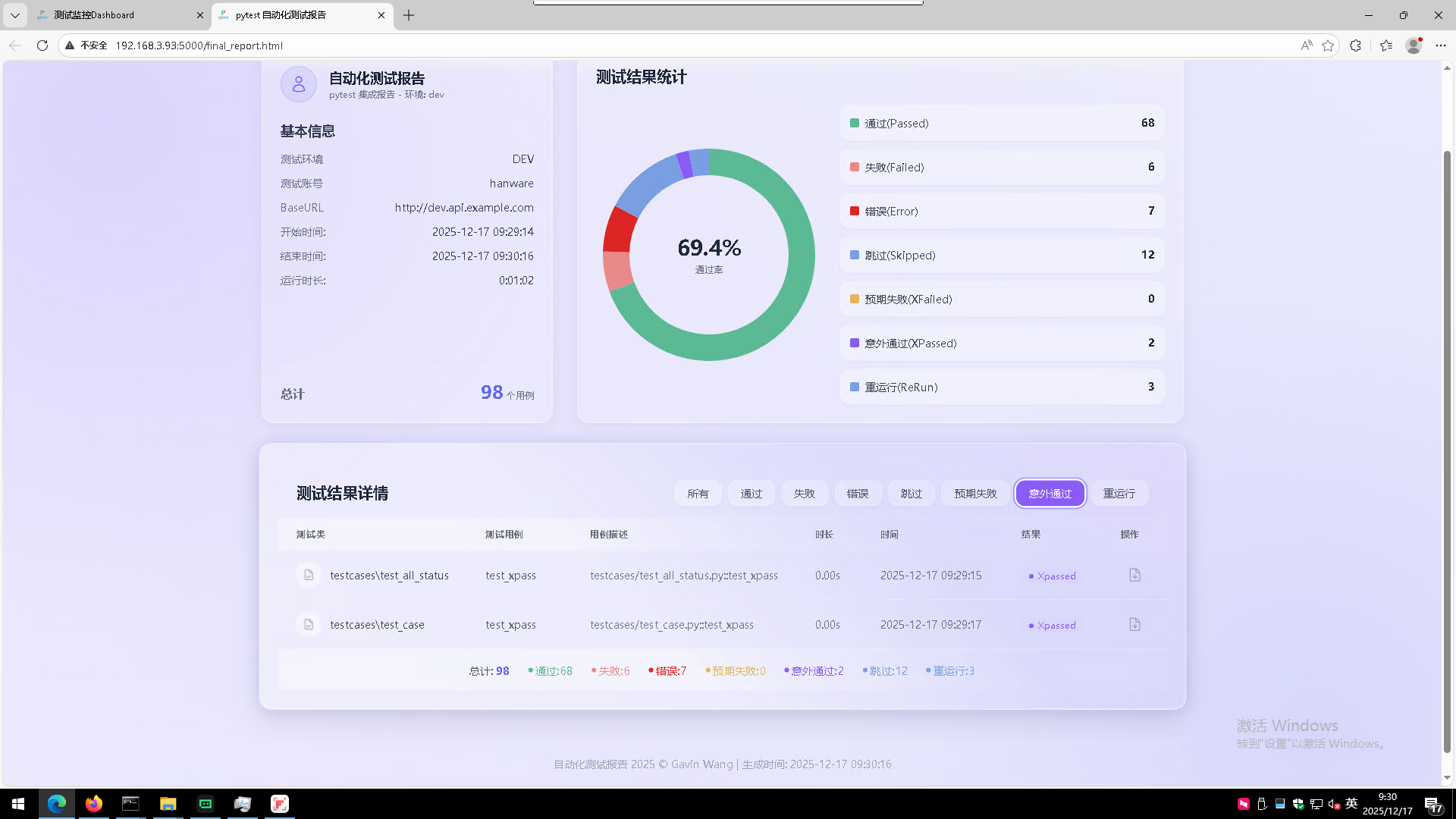Close the pytest report tab
This screenshot has height=819, width=1456.
coord(381,15)
